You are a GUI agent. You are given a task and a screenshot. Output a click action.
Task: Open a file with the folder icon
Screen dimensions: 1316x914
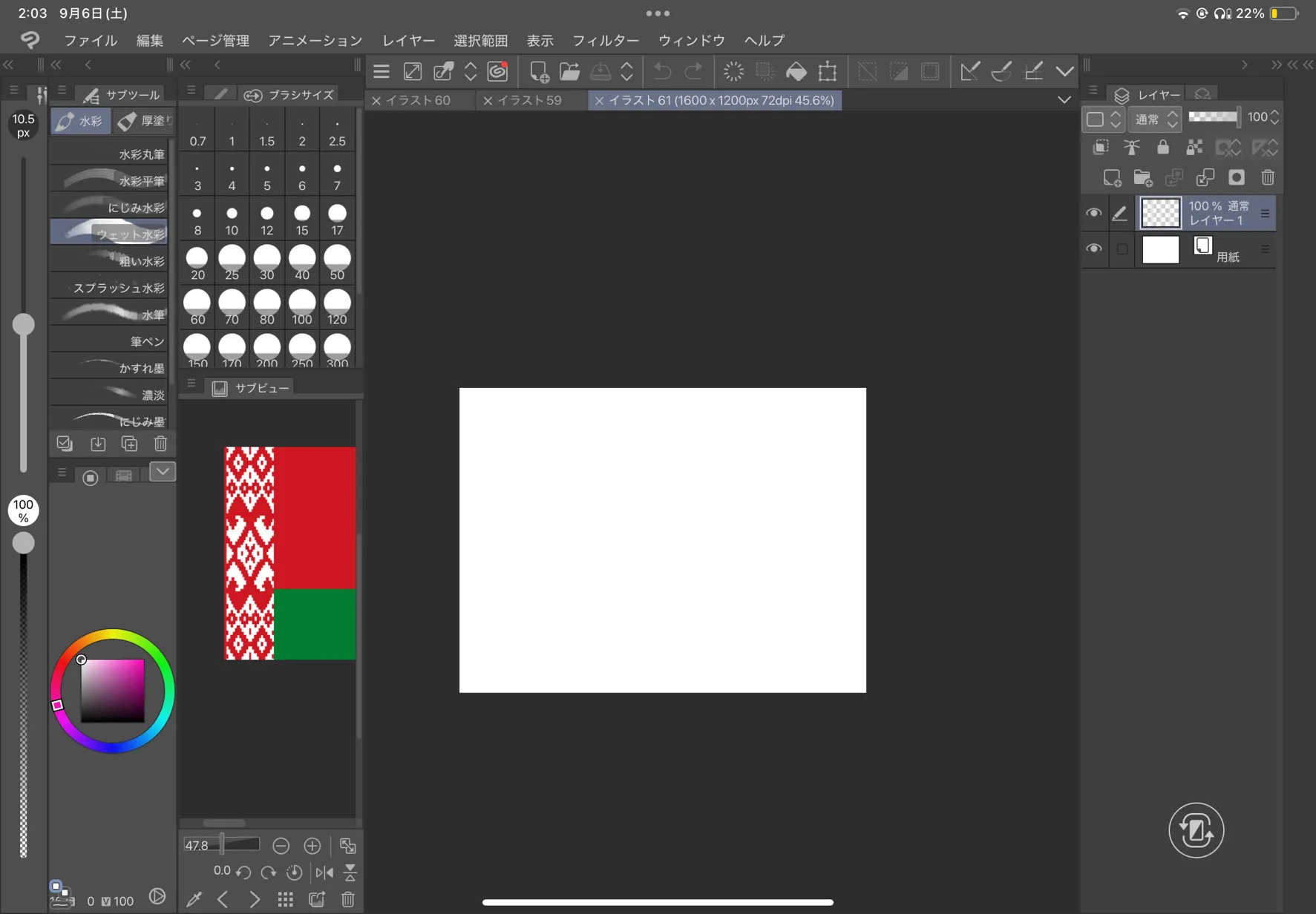(x=569, y=71)
